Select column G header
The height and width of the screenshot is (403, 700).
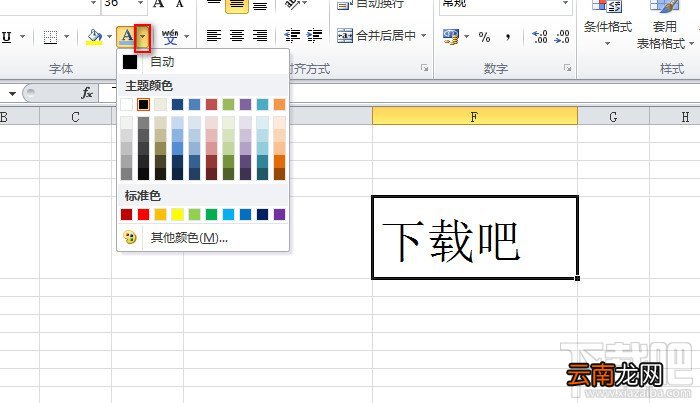tap(613, 116)
